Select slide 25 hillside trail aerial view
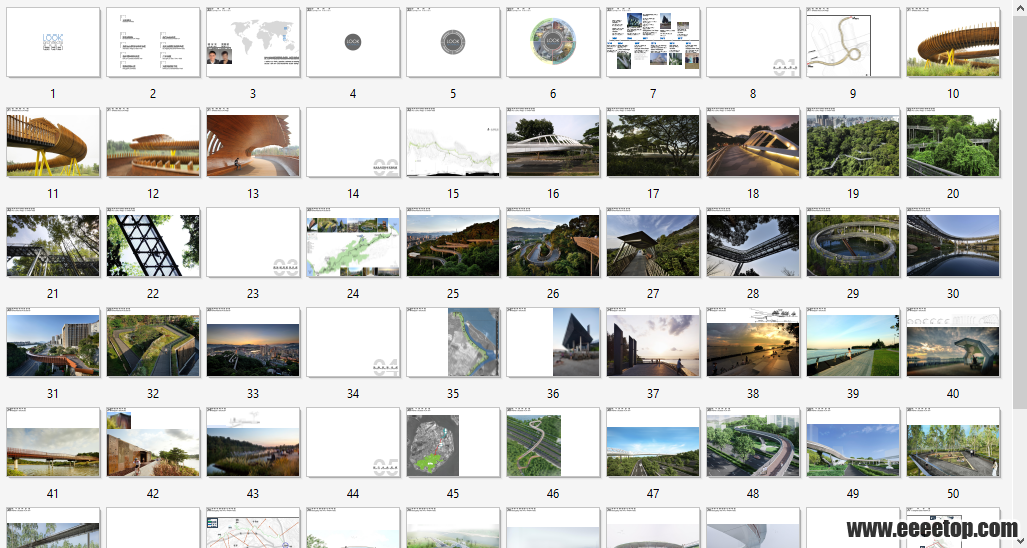This screenshot has height=548, width=1027. [x=453, y=242]
